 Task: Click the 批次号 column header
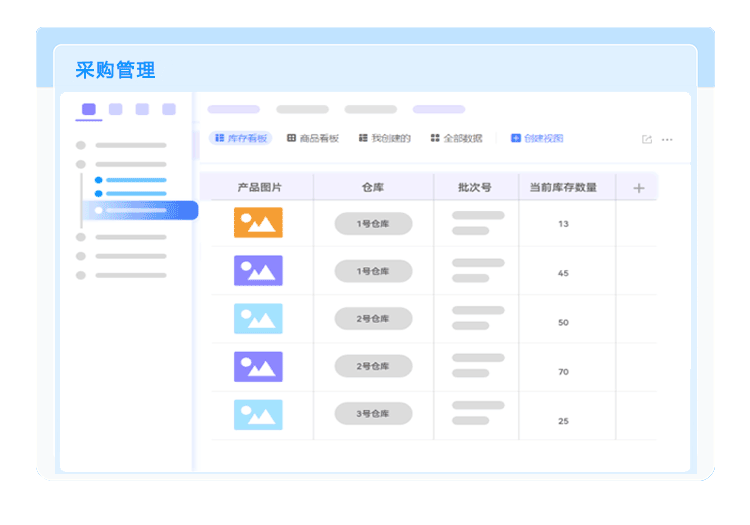click(474, 188)
